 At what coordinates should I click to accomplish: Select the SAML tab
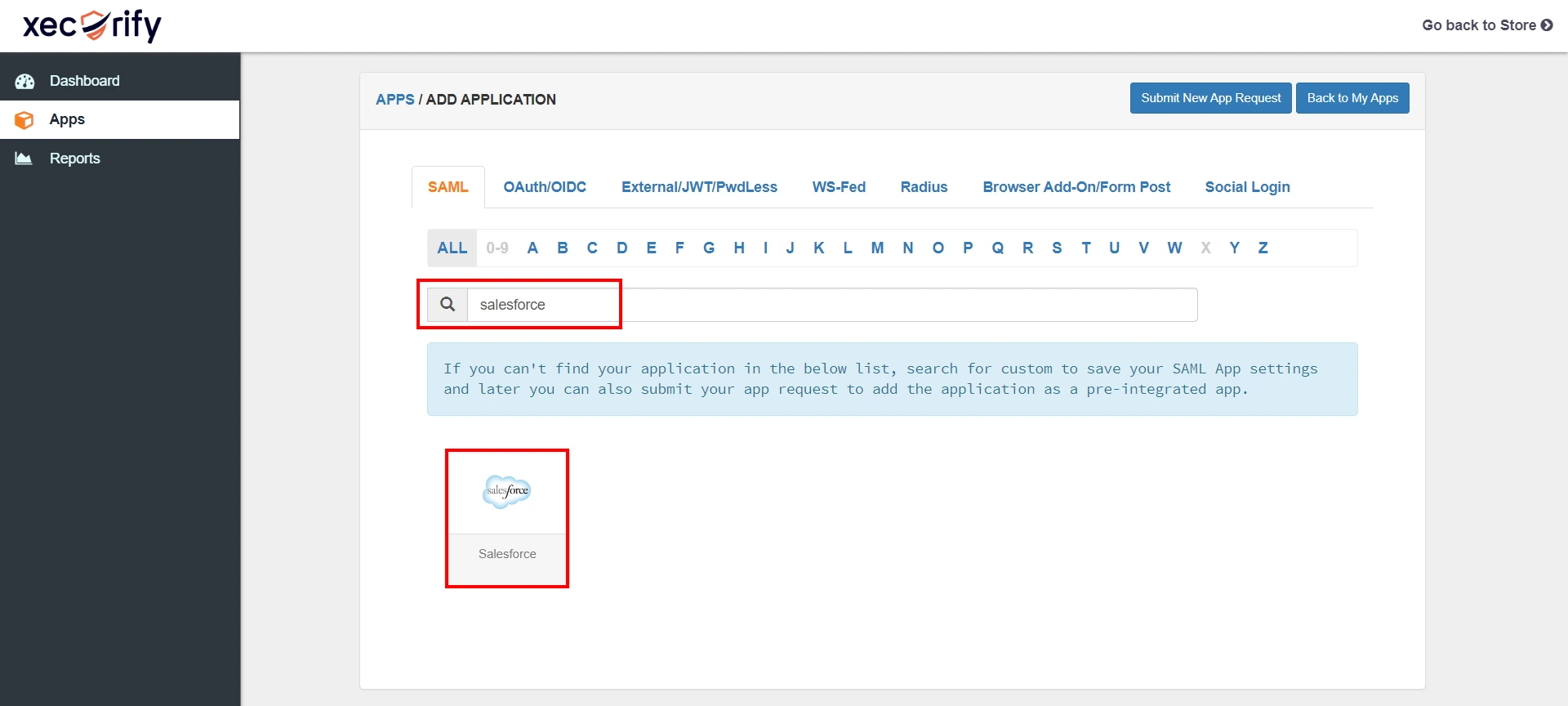[x=448, y=187]
